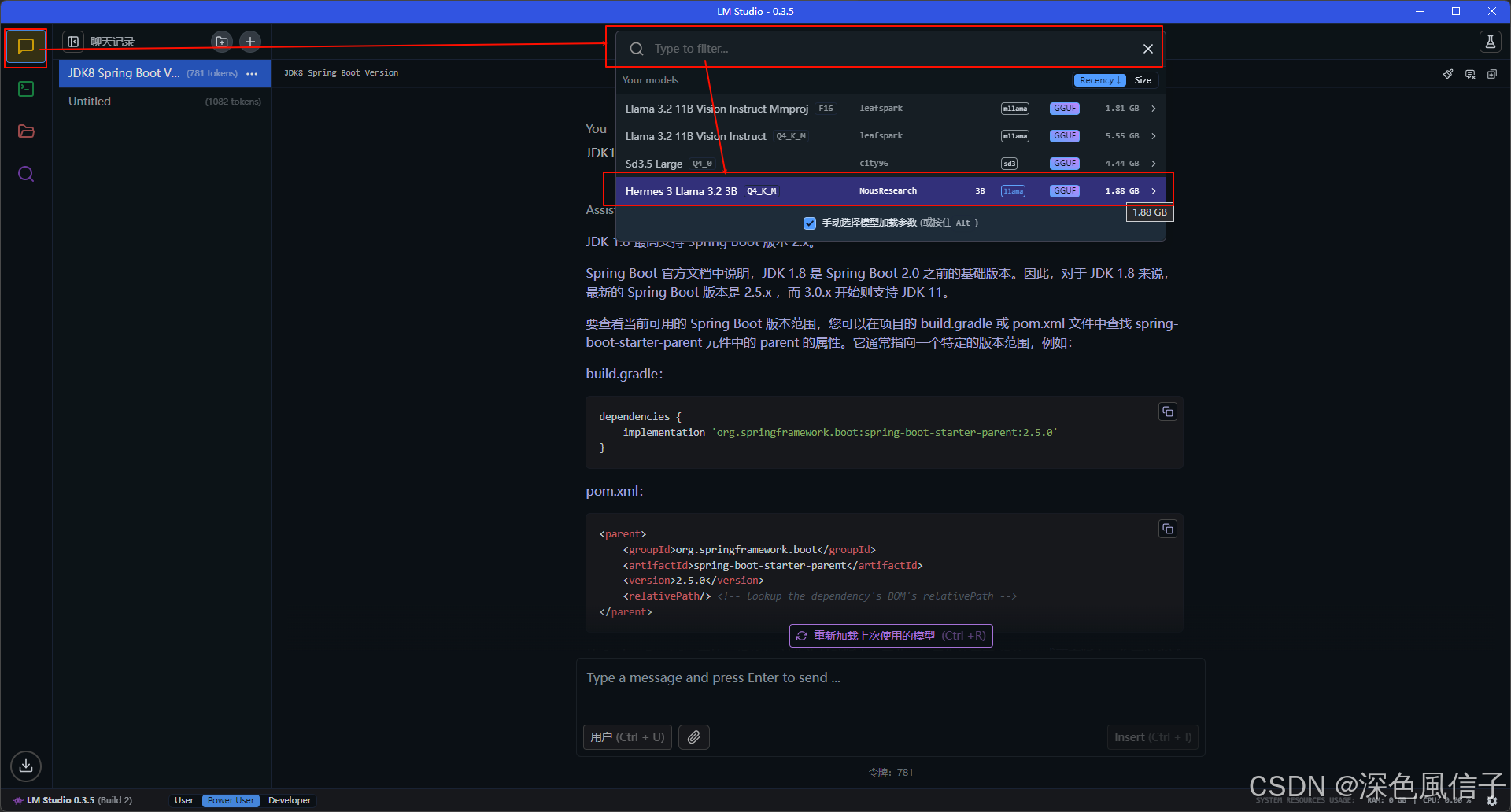Expand Hermes 3 Llama 3.2 3B chevron
This screenshot has width=1511, height=812.
[1154, 191]
